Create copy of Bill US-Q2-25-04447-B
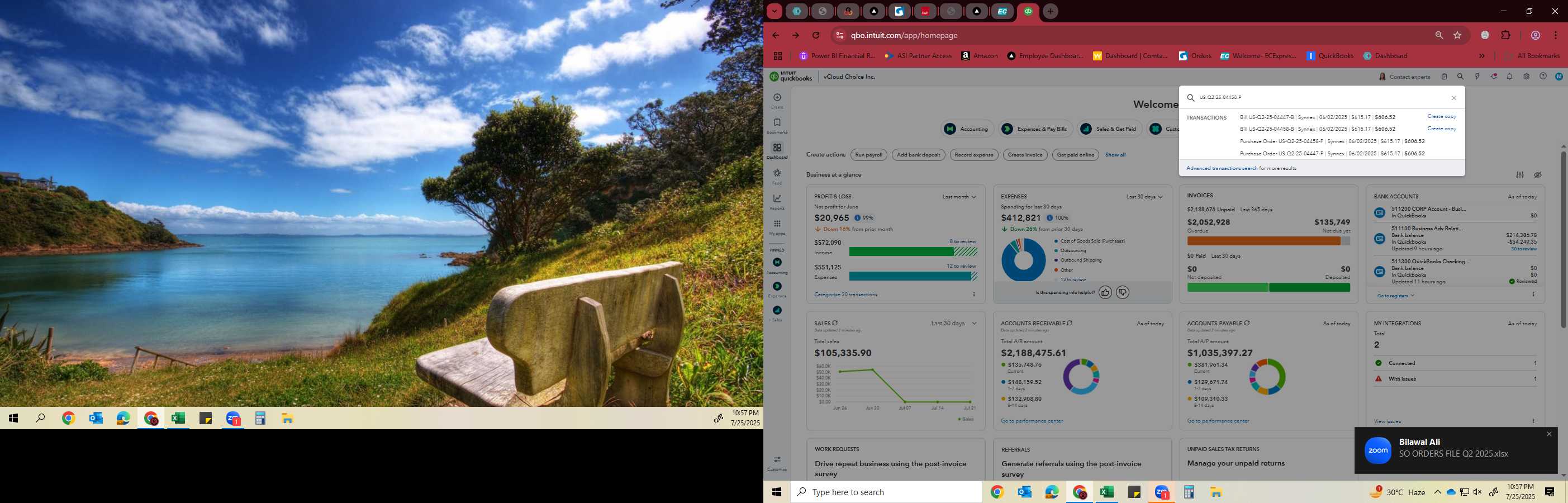The width and height of the screenshot is (1568, 503). (x=1441, y=116)
